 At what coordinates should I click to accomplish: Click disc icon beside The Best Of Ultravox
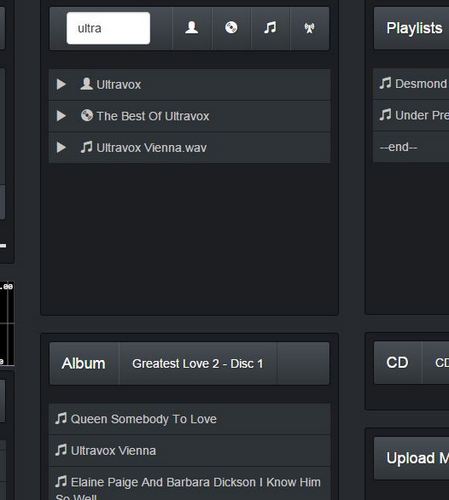[87, 115]
